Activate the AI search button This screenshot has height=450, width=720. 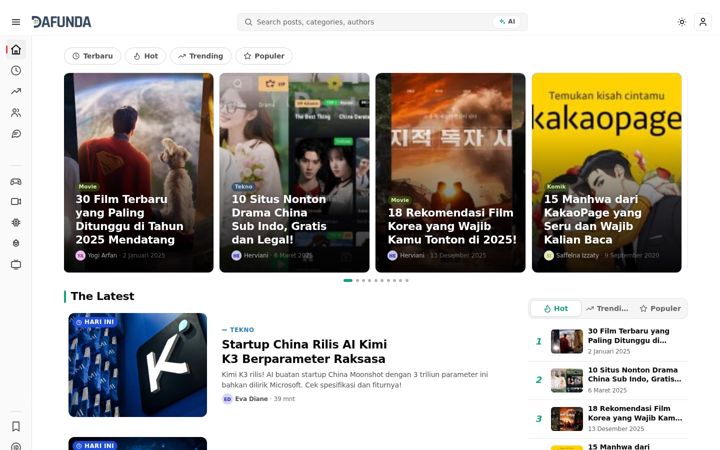click(507, 22)
